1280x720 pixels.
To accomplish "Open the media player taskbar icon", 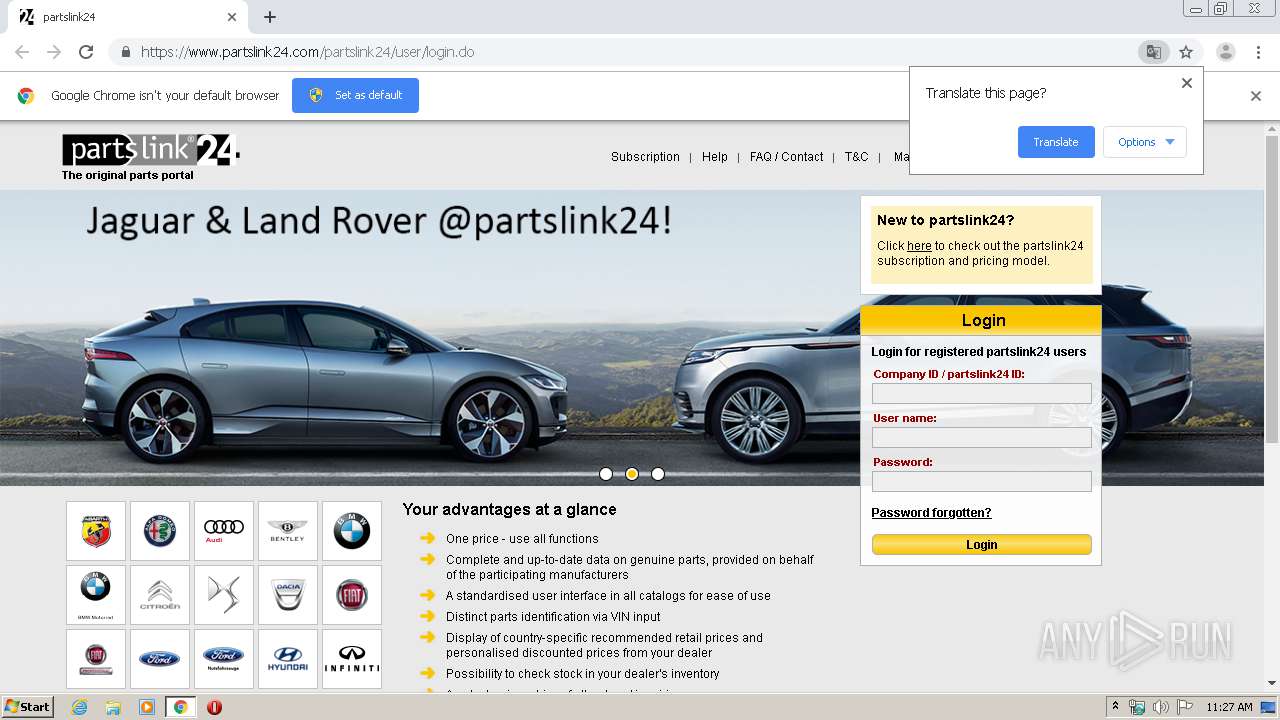I will coord(147,707).
